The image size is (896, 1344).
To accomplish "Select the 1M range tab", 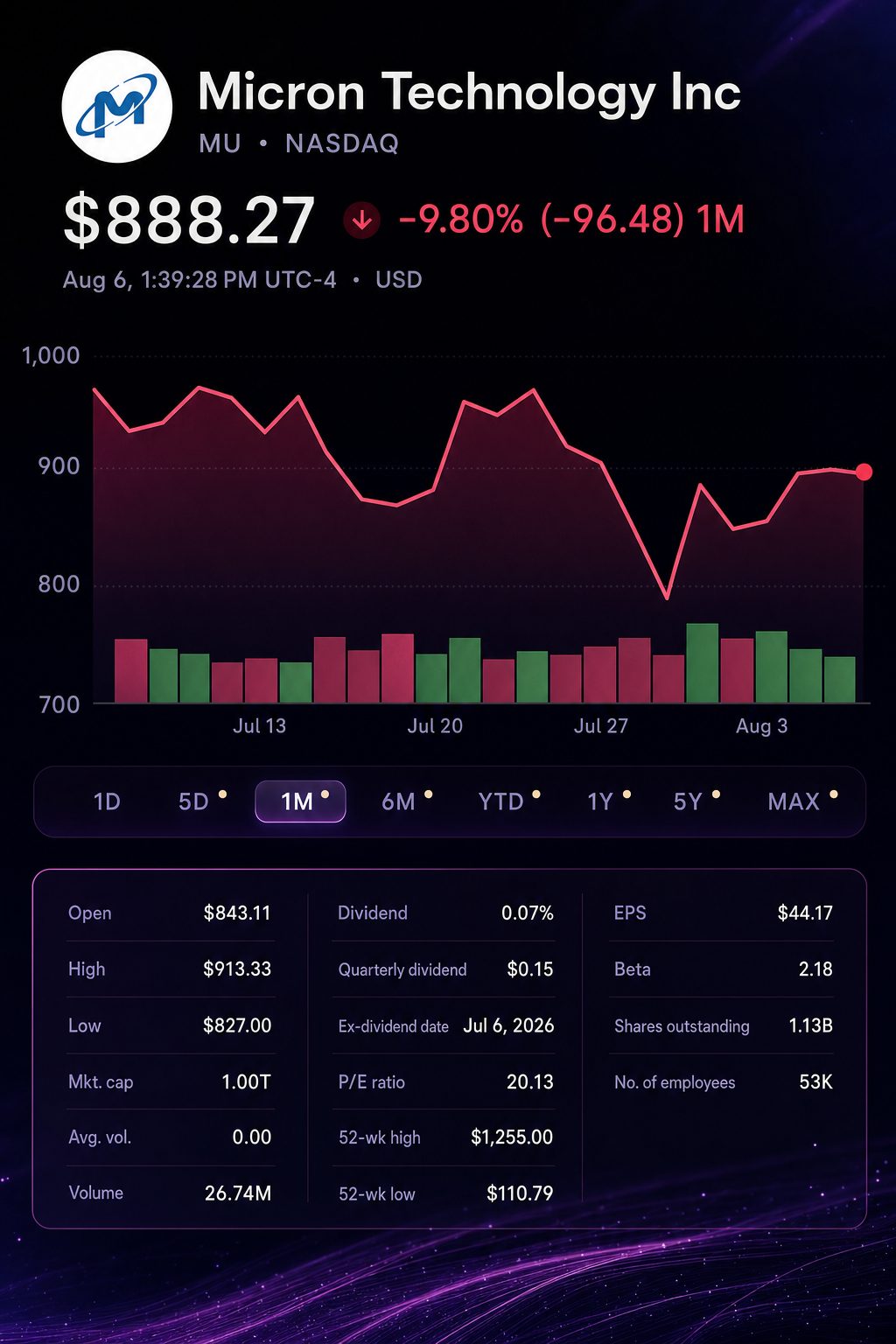I will point(300,801).
